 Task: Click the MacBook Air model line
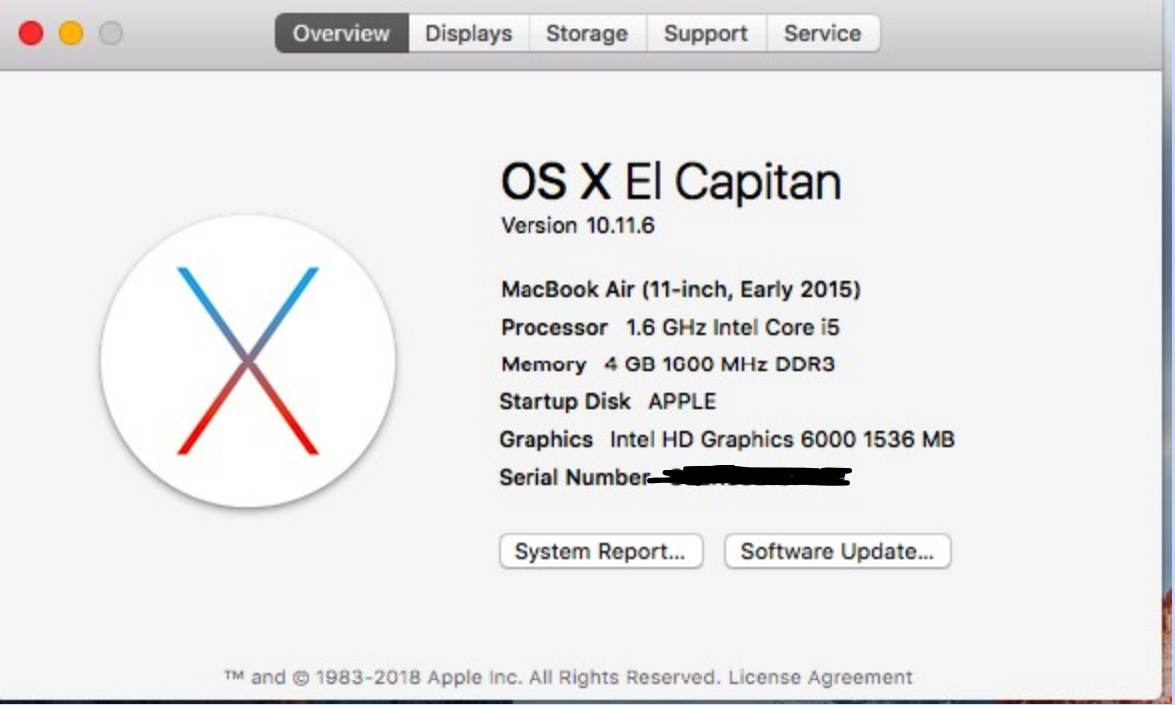pyautogui.click(x=681, y=290)
